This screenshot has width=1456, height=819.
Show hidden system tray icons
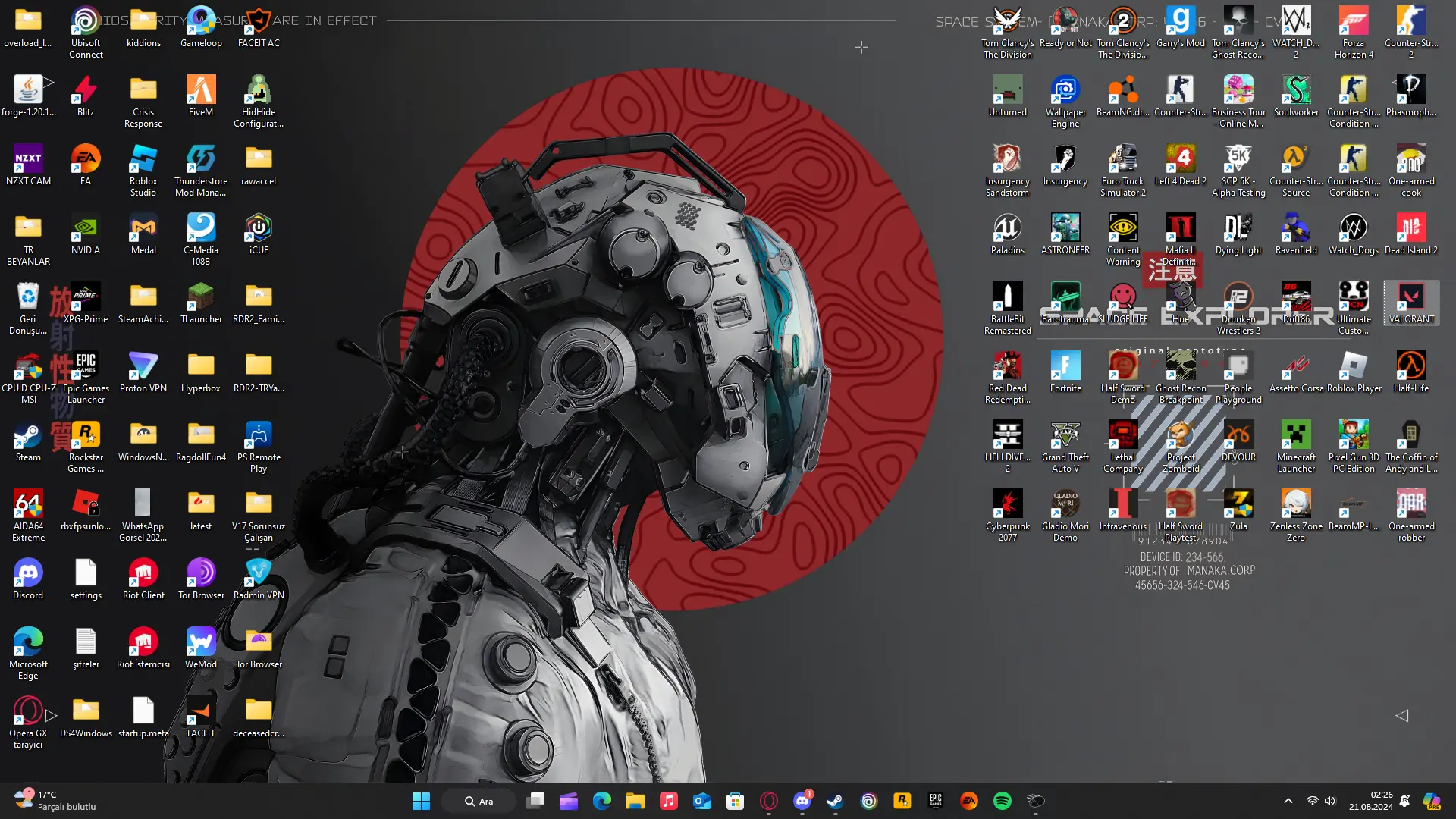pos(1288,801)
